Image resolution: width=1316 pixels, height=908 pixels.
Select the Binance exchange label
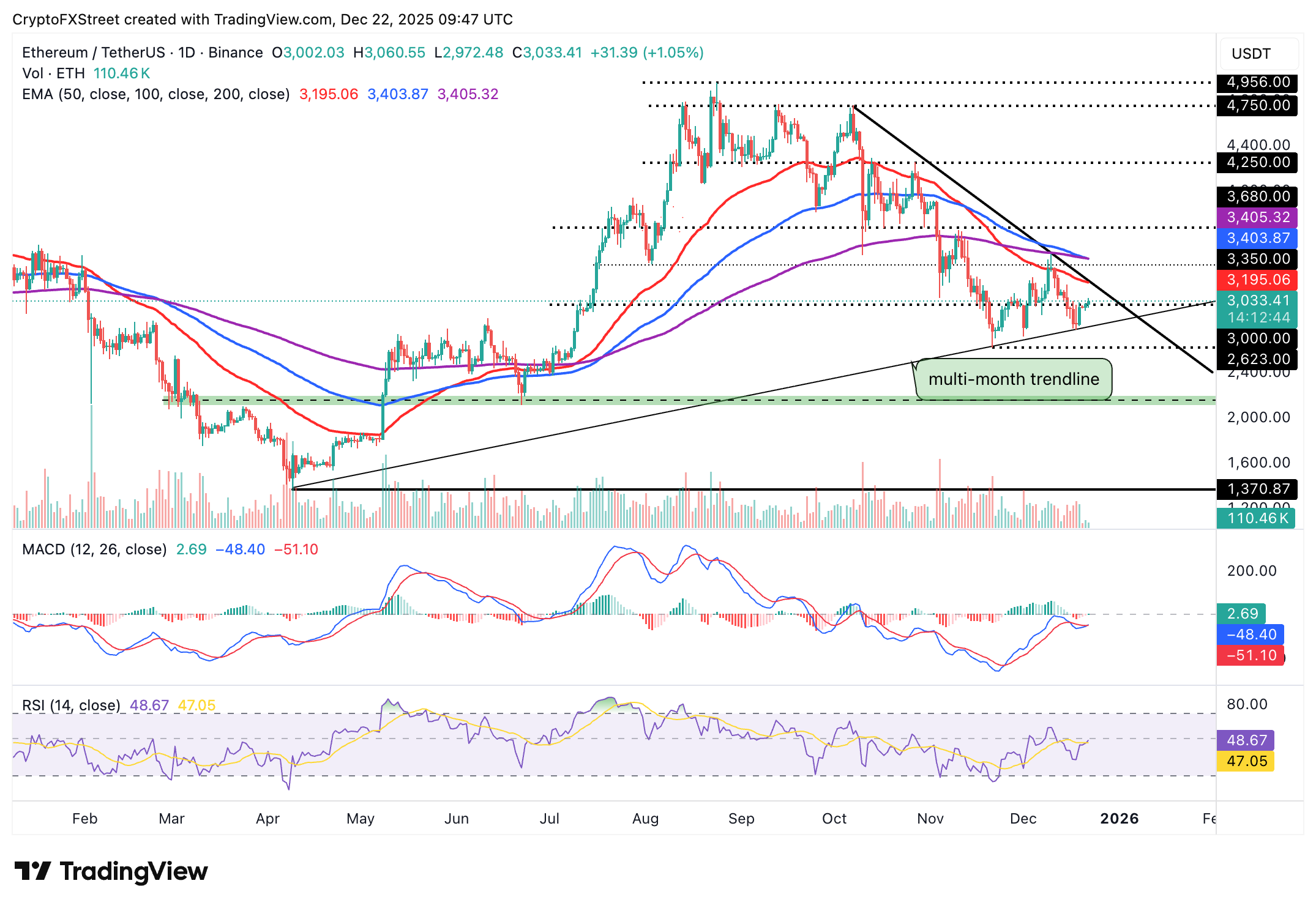(x=234, y=53)
